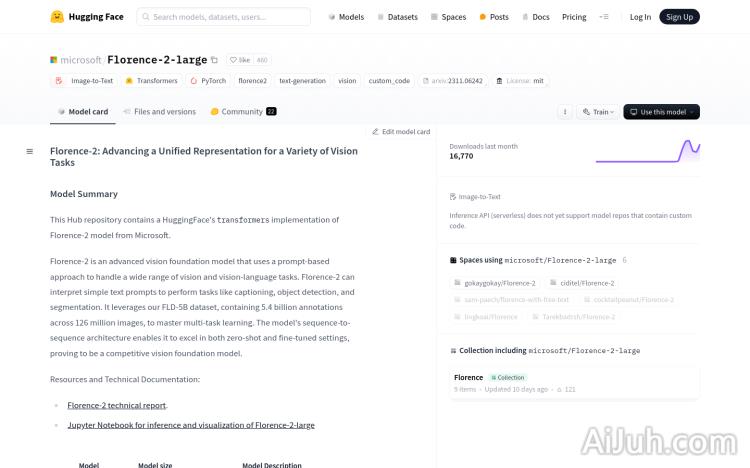
Task: Open the gokaygokay/Florence-2 space
Action: pyautogui.click(x=494, y=283)
